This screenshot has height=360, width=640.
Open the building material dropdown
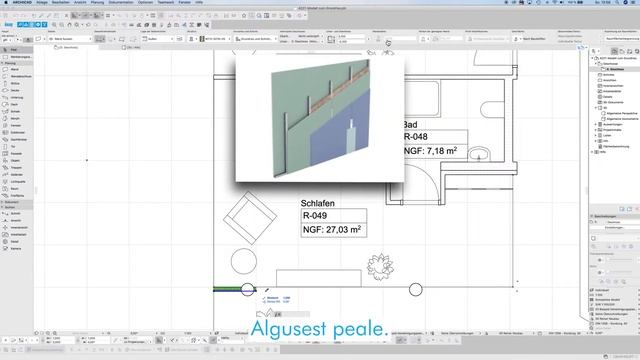coord(215,39)
